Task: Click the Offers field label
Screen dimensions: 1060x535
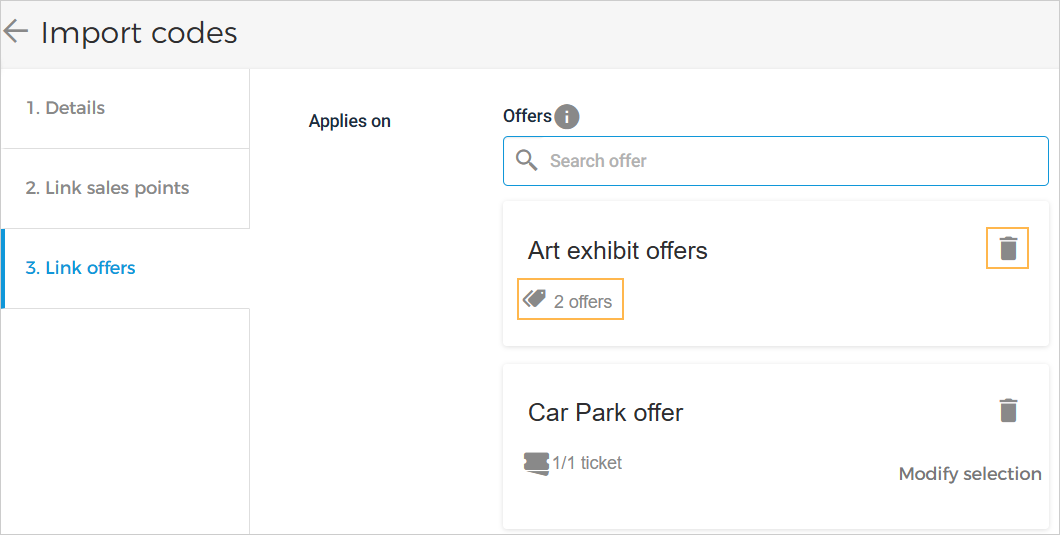Action: (527, 116)
